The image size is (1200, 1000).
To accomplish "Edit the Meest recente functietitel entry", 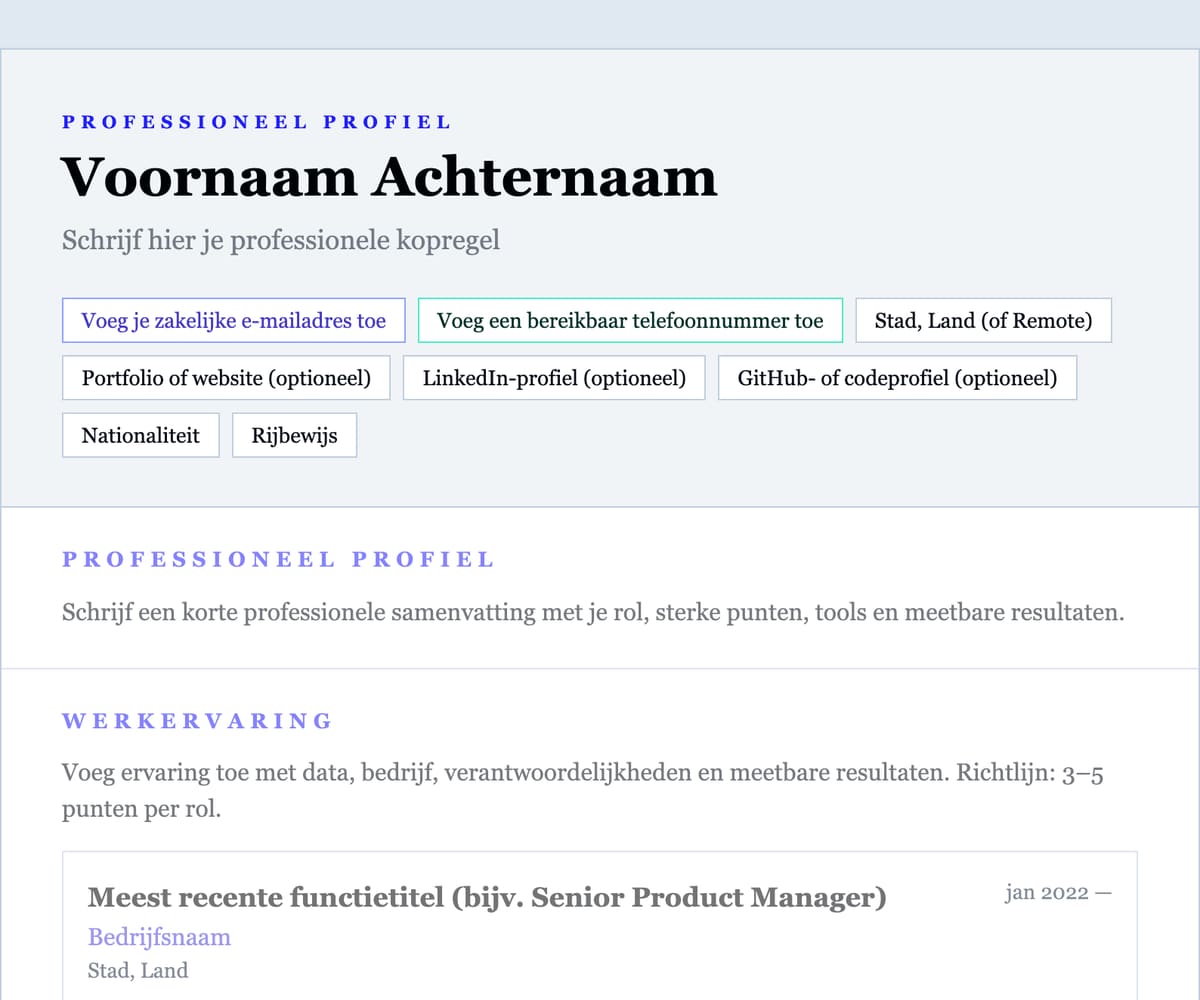I will tap(487, 897).
